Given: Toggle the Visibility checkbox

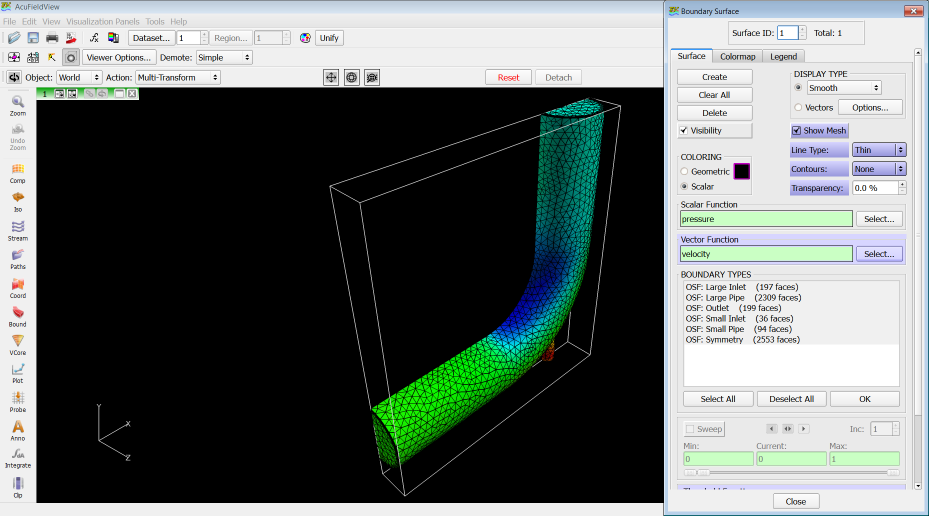Looking at the screenshot, I should [684, 131].
